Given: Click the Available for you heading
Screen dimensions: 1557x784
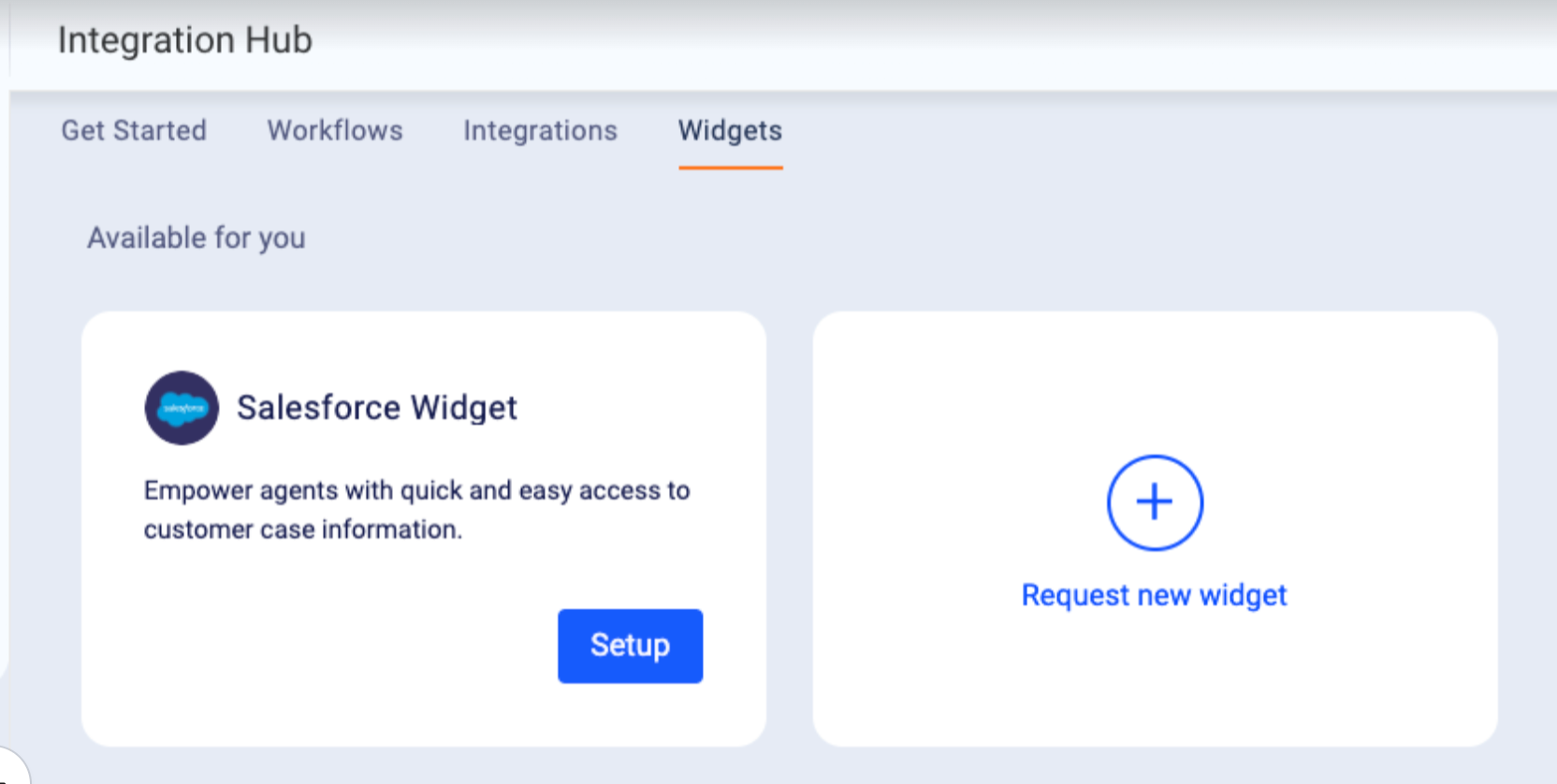Looking at the screenshot, I should tap(196, 238).
